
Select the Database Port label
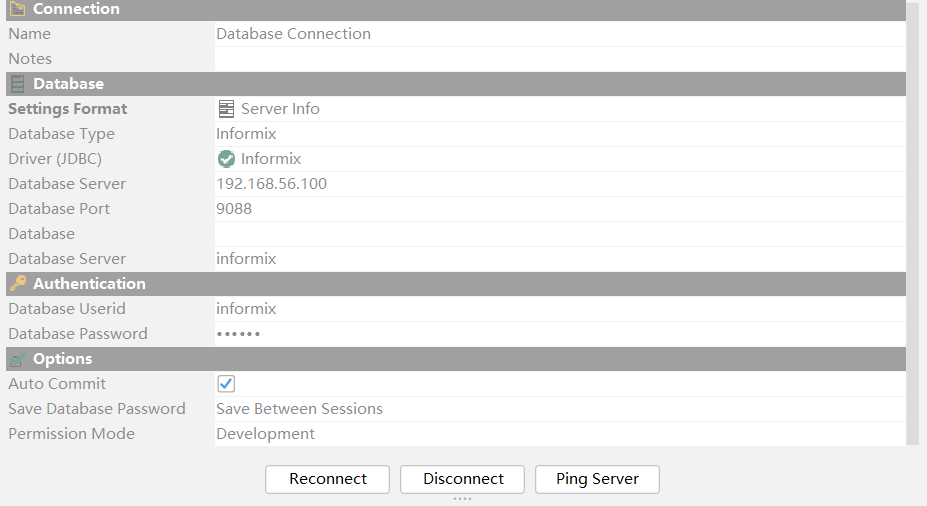pyautogui.click(x=59, y=209)
